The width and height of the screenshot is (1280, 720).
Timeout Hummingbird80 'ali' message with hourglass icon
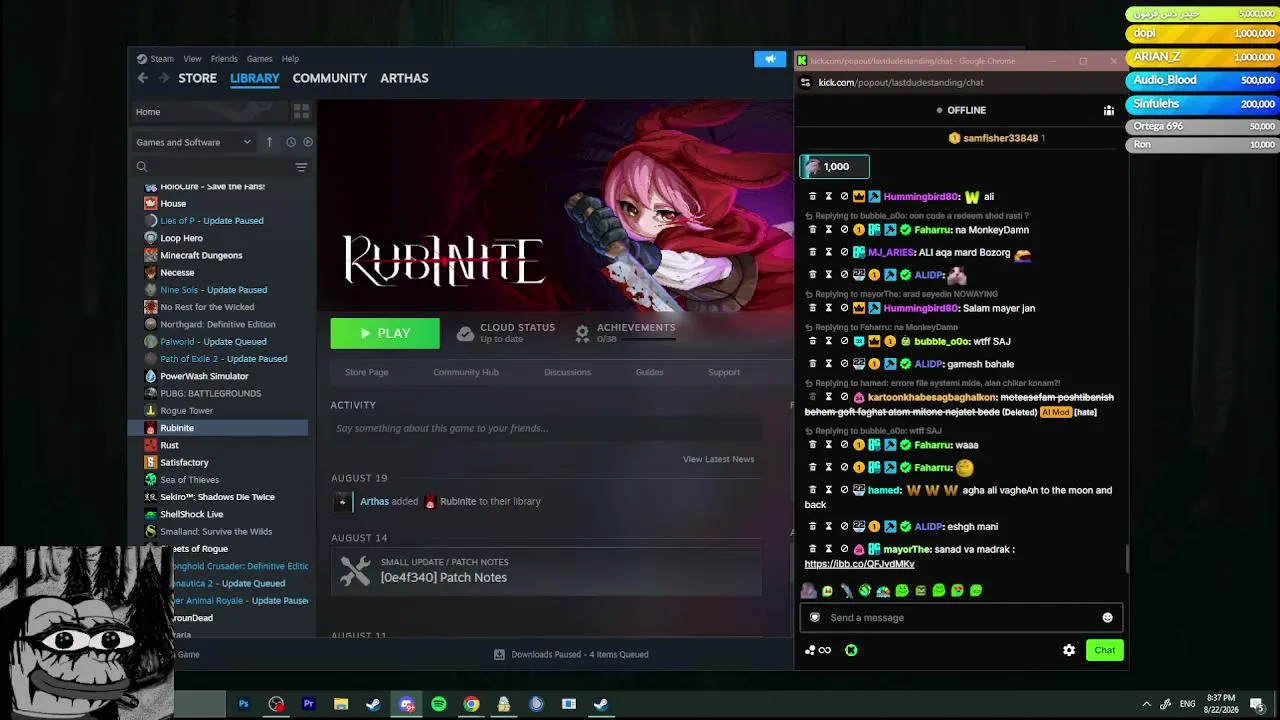[828, 197]
